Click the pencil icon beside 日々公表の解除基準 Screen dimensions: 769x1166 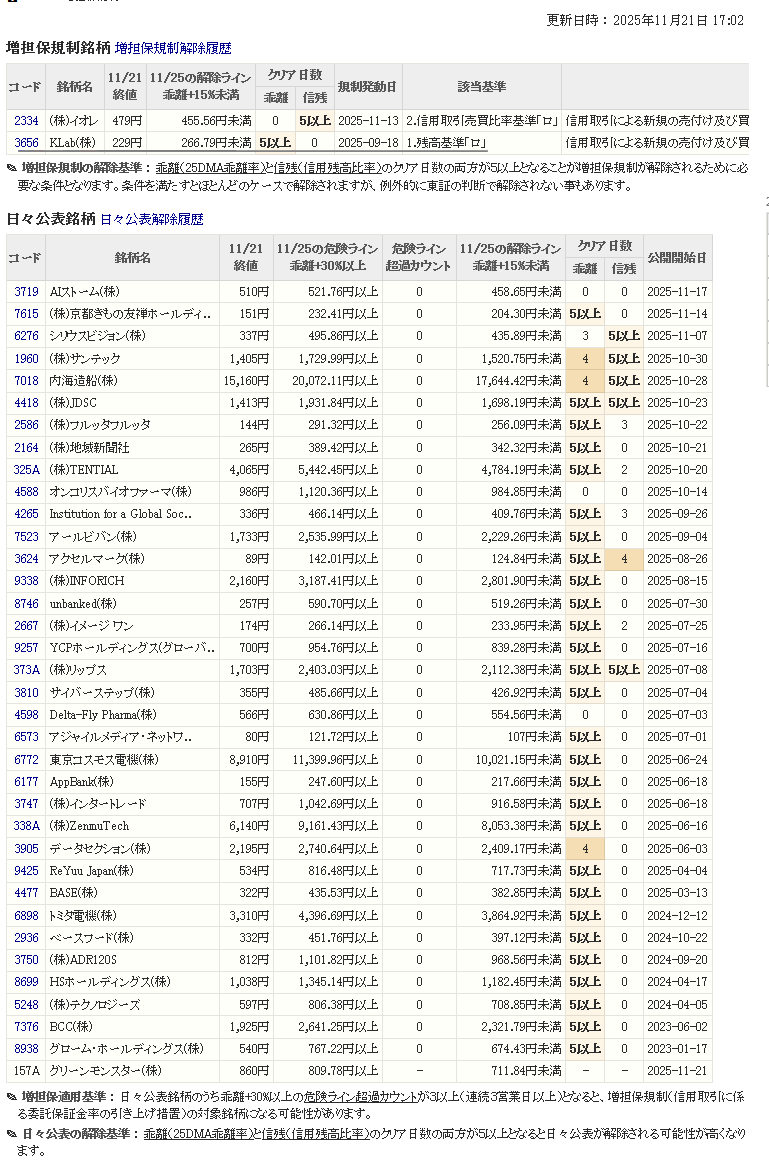(x=12, y=1134)
